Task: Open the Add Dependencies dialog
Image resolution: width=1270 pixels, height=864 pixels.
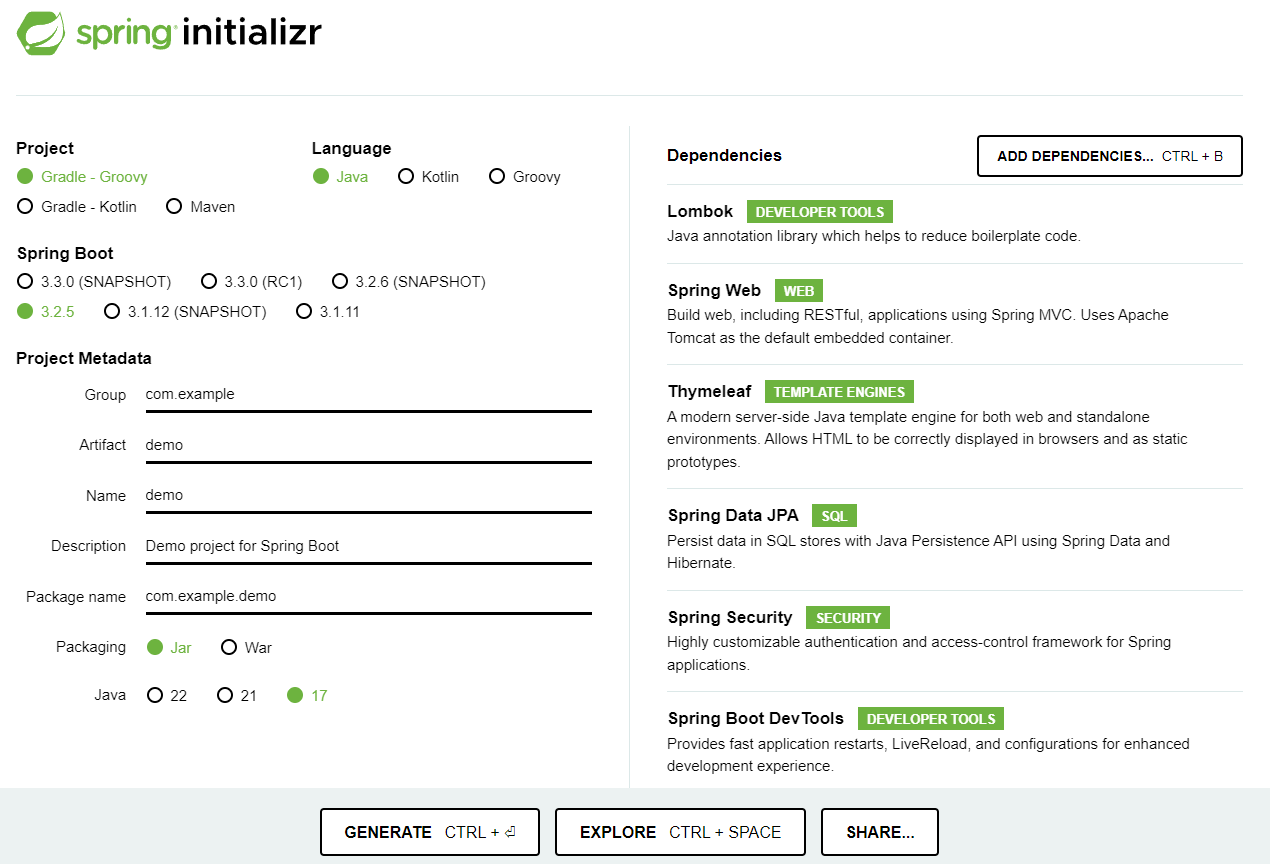Action: (1110, 156)
